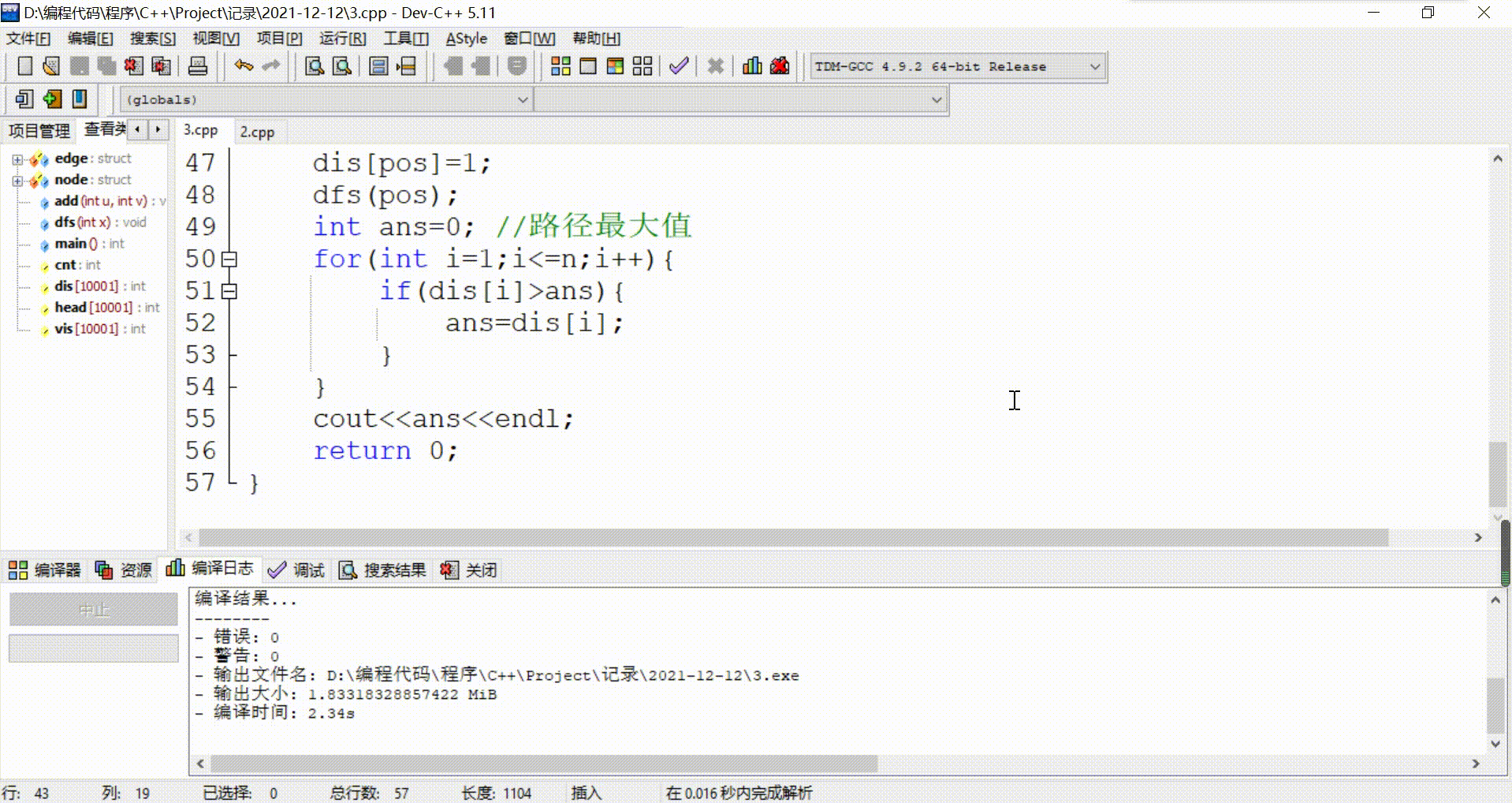Click the Close file icon with red X
The width and height of the screenshot is (1512, 803).
coord(133,66)
